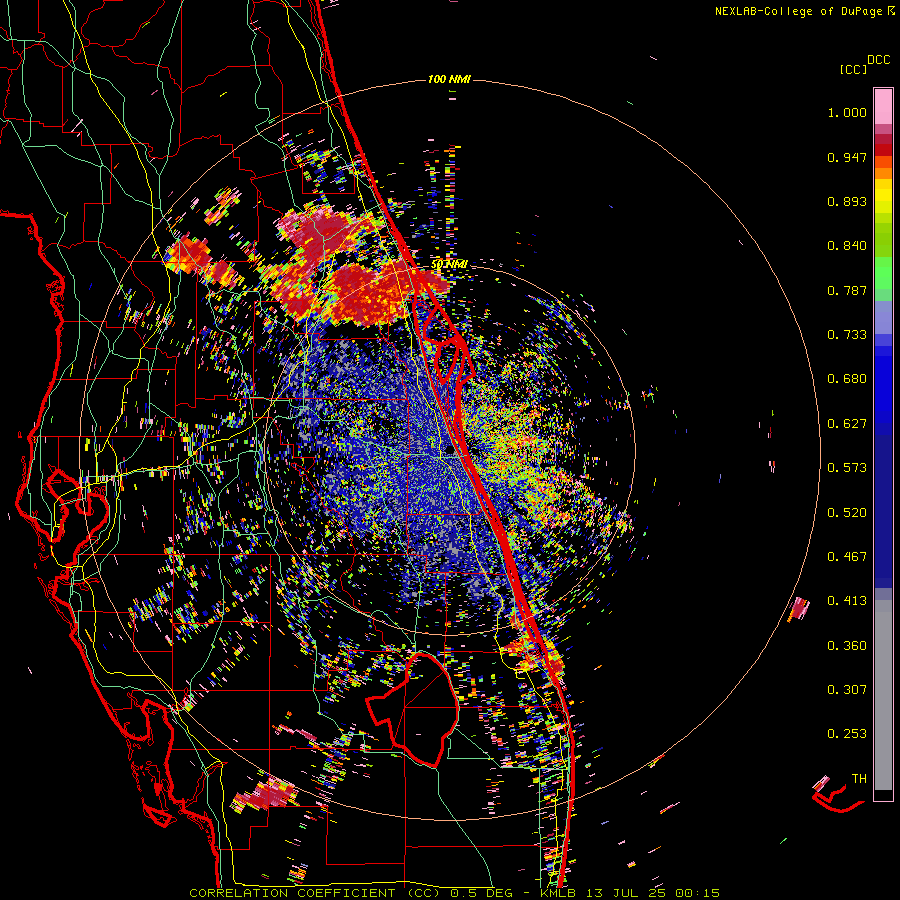Viewport: 900px width, 900px height.
Task: Click the 0.413 legend value
Action: tap(847, 601)
